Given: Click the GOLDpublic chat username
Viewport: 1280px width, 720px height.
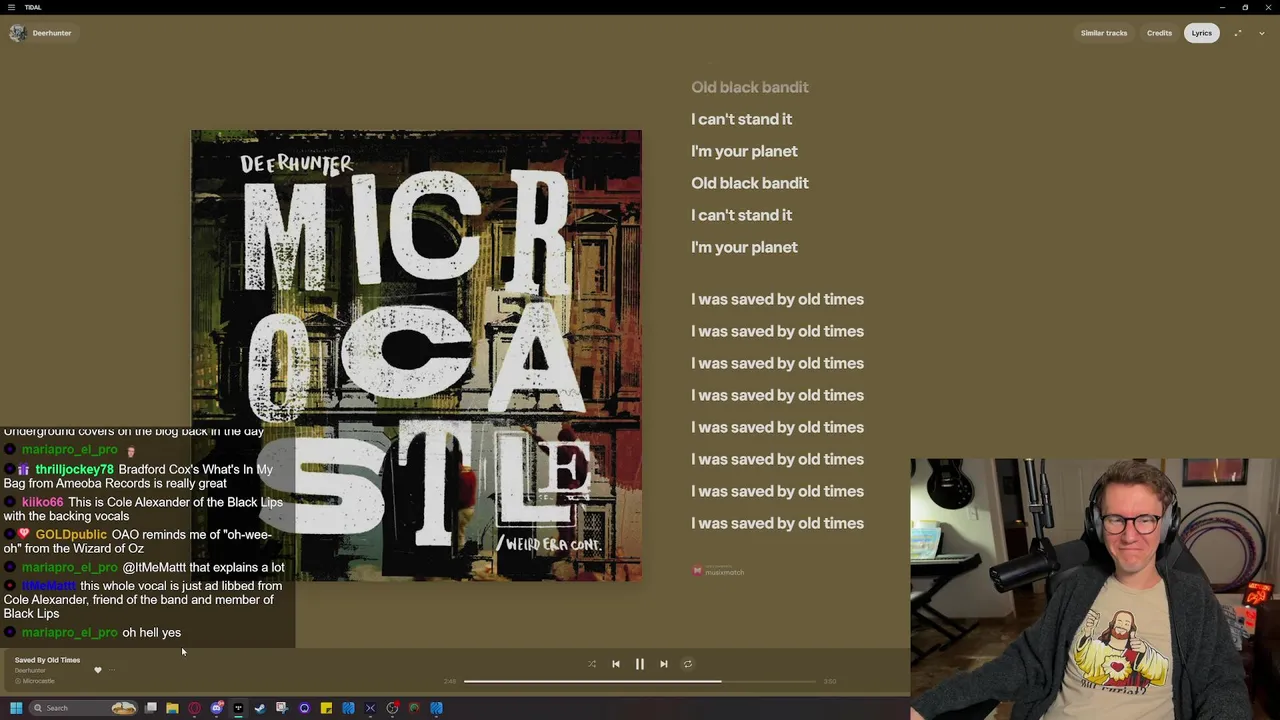Looking at the screenshot, I should (x=70, y=534).
